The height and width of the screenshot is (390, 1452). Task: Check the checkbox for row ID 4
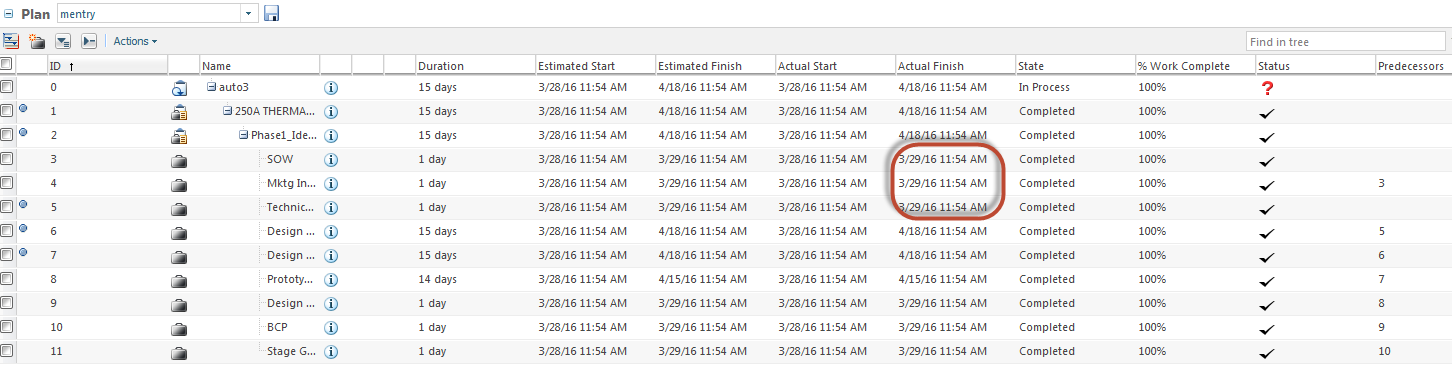[x=7, y=183]
